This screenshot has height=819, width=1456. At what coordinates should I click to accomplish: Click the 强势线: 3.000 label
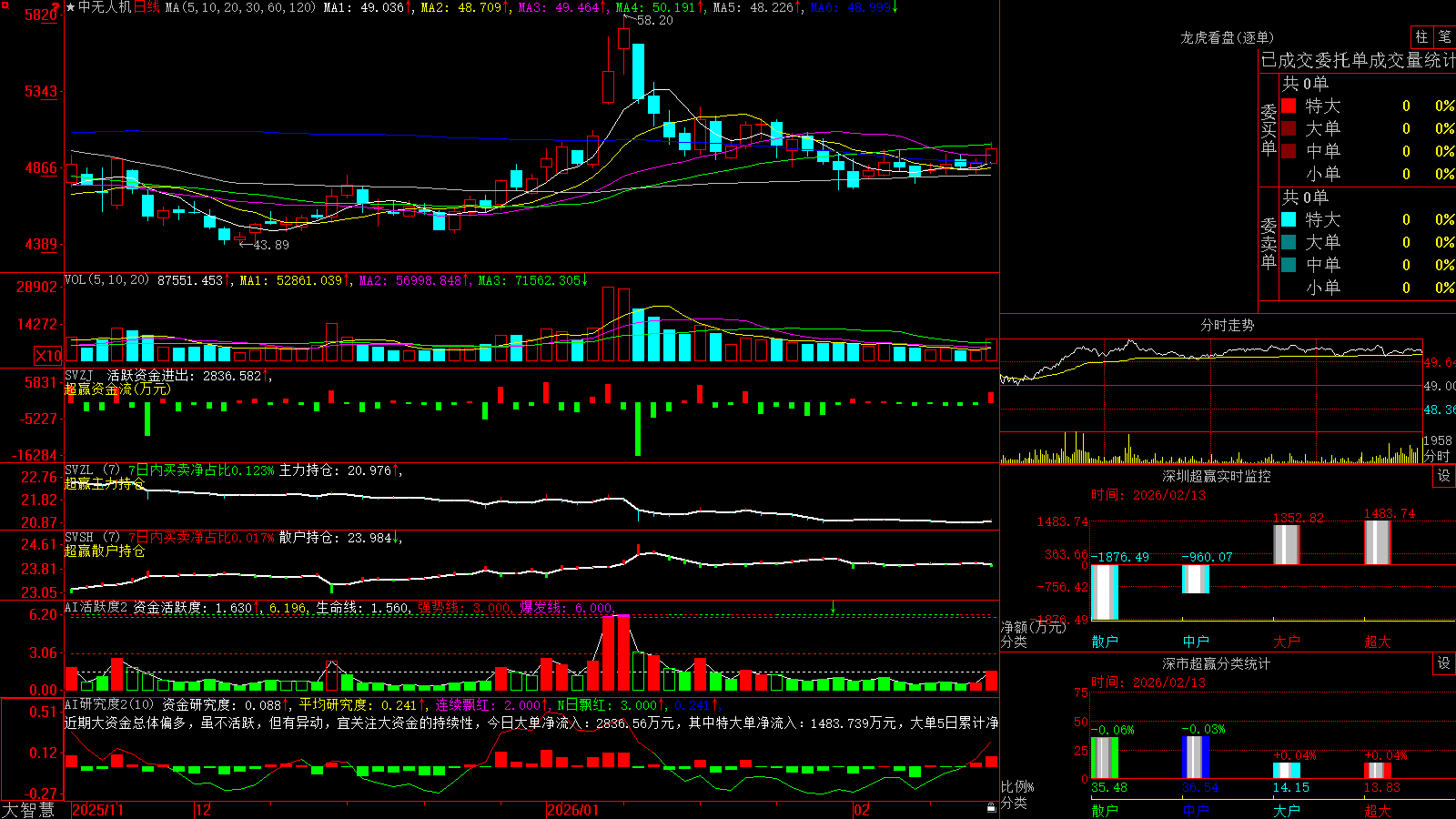(x=464, y=607)
